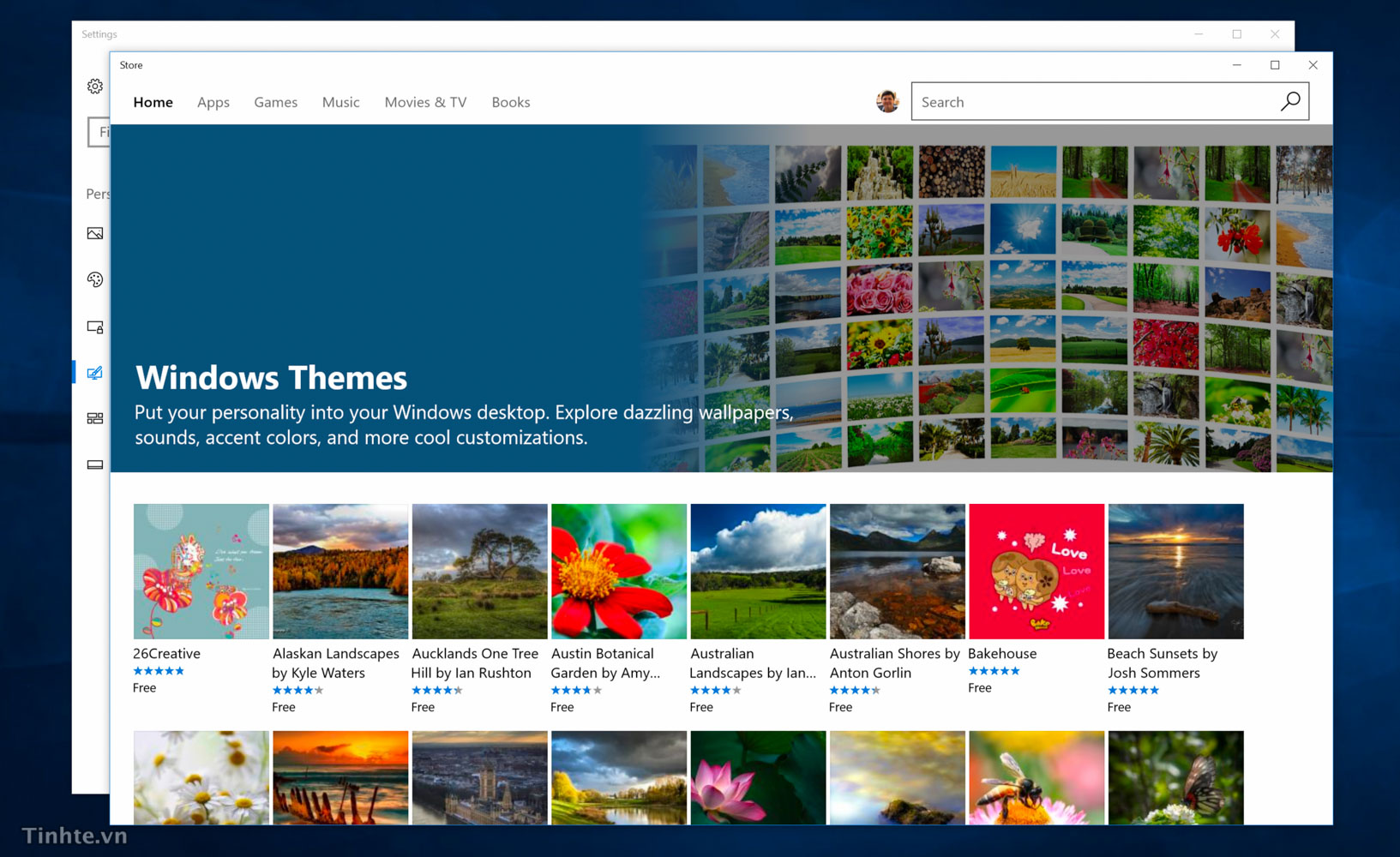Click Australian Shores by Anton Gorlin title
This screenshot has width=1400, height=857.
tap(894, 663)
